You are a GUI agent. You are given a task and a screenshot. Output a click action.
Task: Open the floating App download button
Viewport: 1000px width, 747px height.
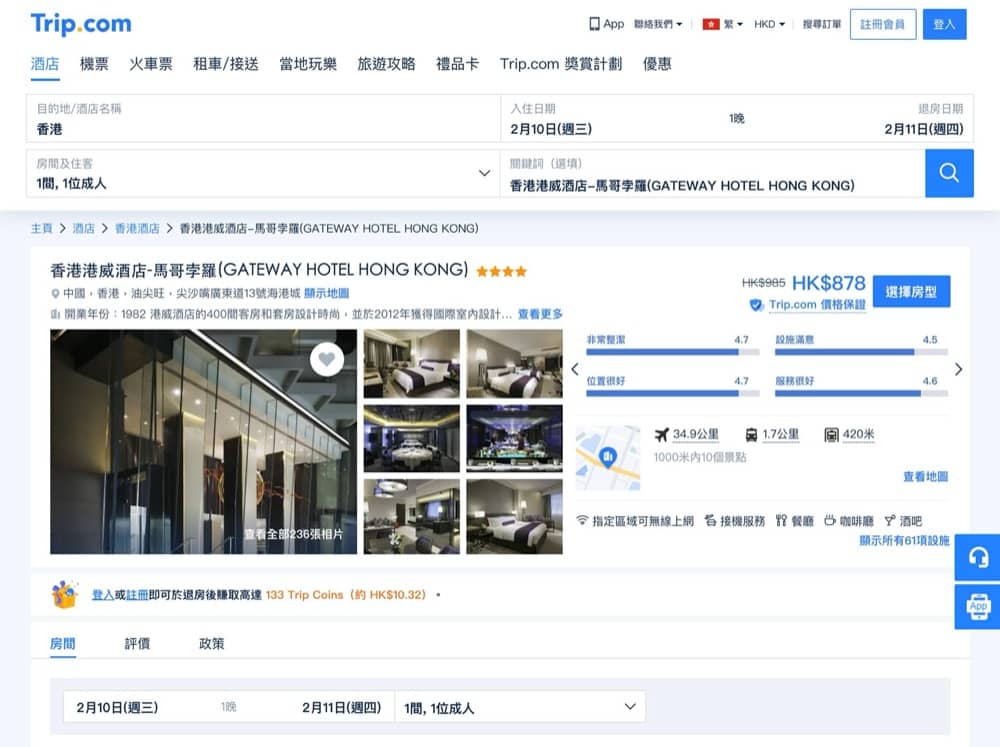pyautogui.click(x=978, y=607)
